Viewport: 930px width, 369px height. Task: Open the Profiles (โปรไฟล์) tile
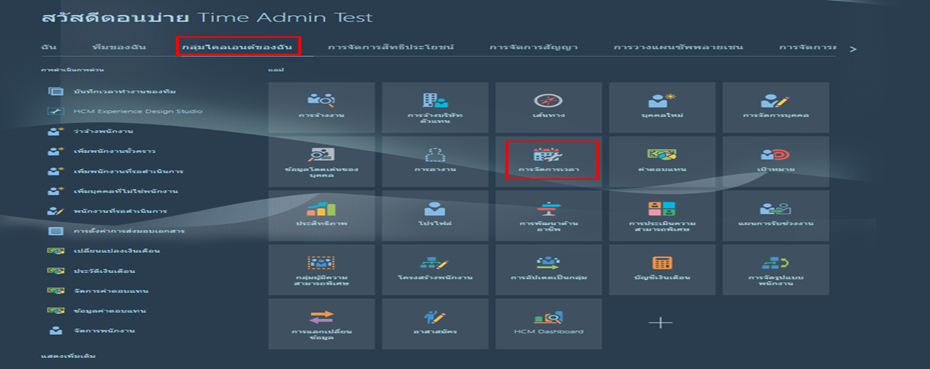[x=435, y=215]
